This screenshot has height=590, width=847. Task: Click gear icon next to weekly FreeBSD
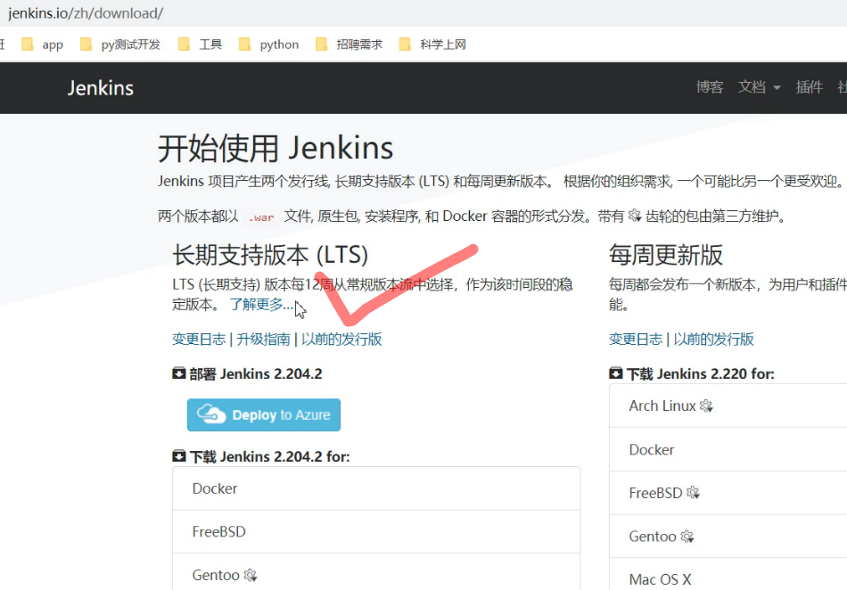click(693, 493)
